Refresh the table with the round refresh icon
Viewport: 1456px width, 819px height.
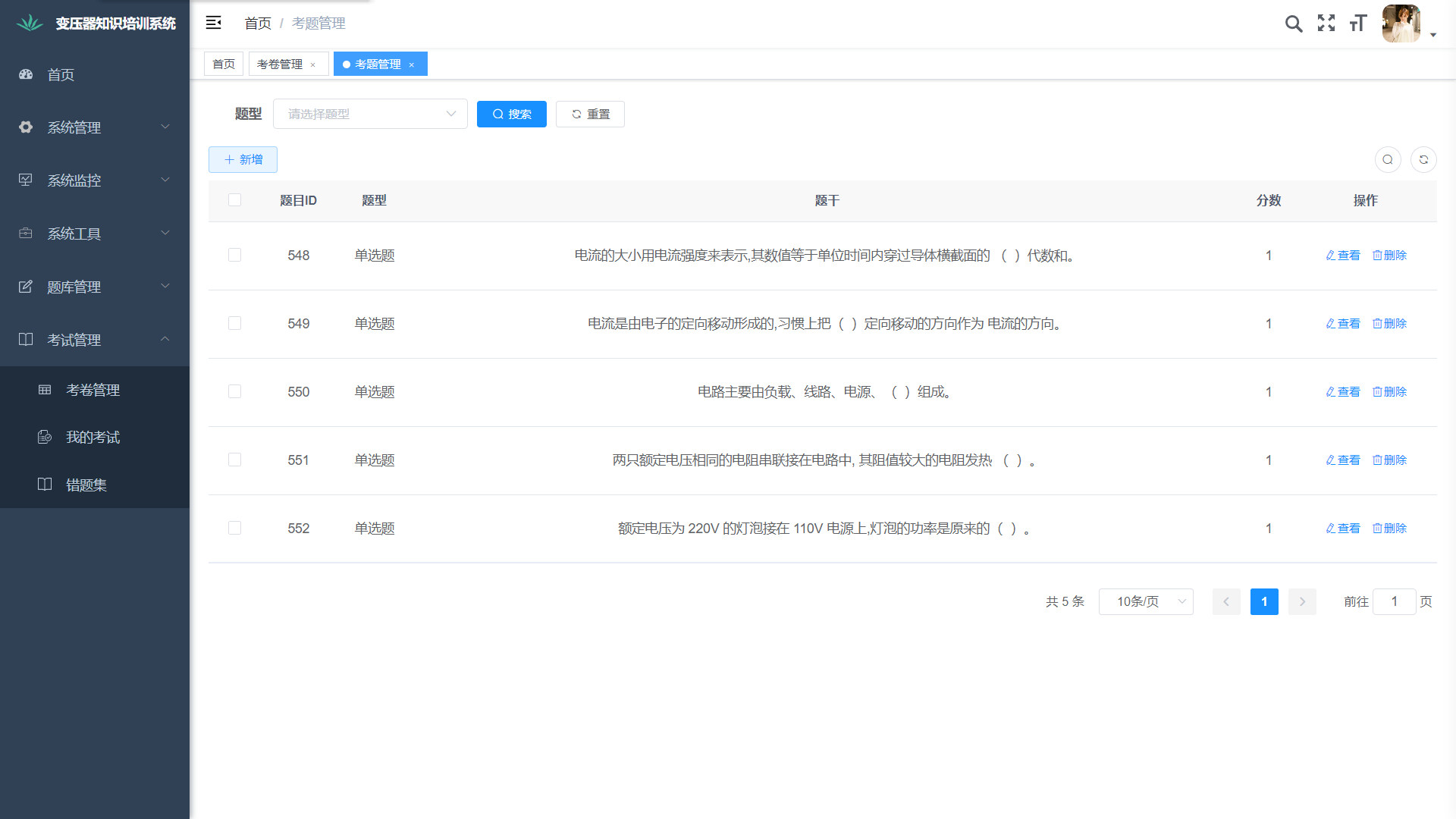(x=1423, y=159)
